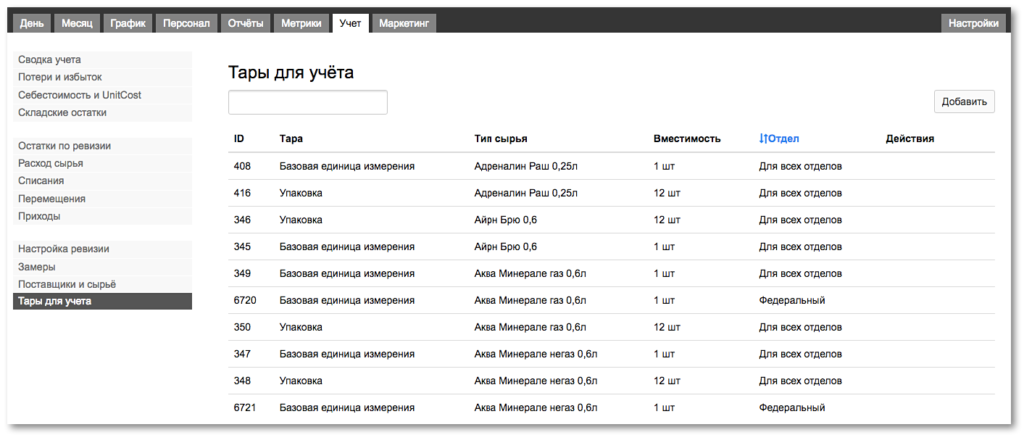
Task: Sort table by Отдел column
Action: coord(779,138)
